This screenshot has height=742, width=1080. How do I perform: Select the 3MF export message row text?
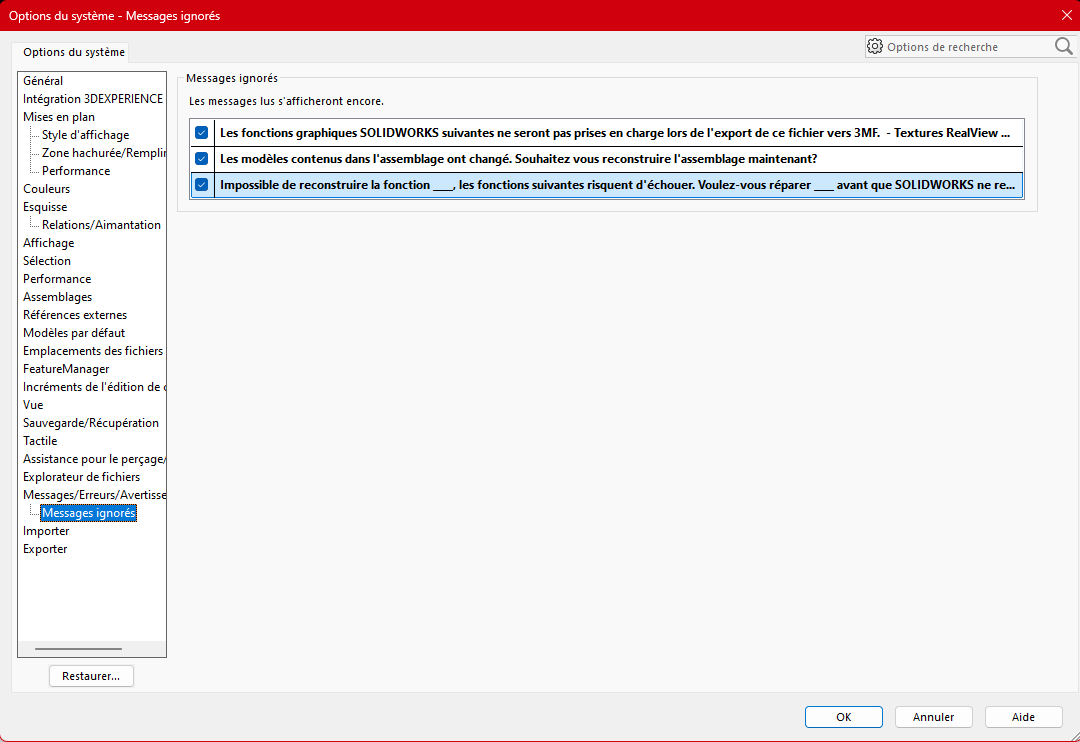(615, 132)
